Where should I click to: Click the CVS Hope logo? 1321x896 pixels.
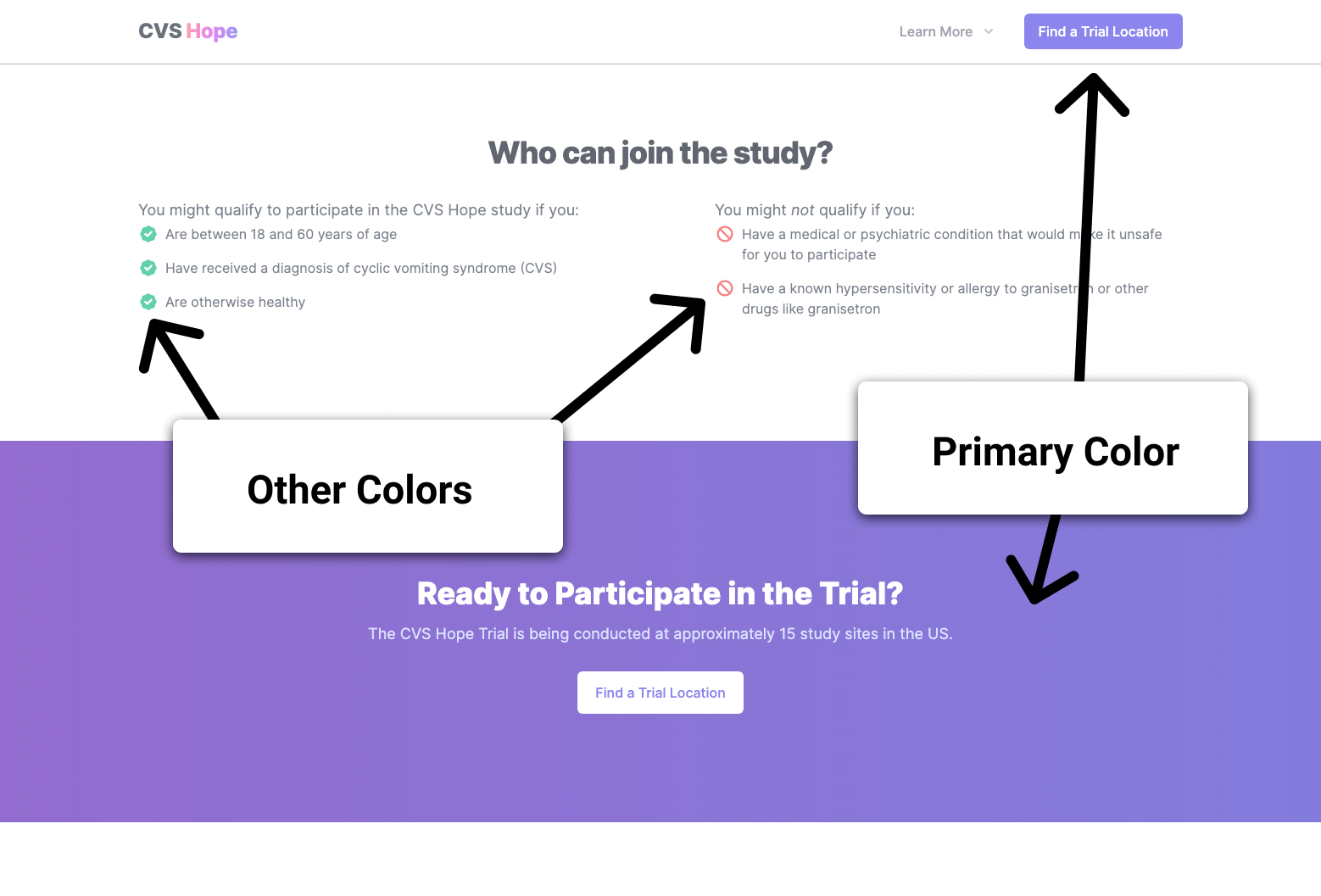[x=187, y=31]
